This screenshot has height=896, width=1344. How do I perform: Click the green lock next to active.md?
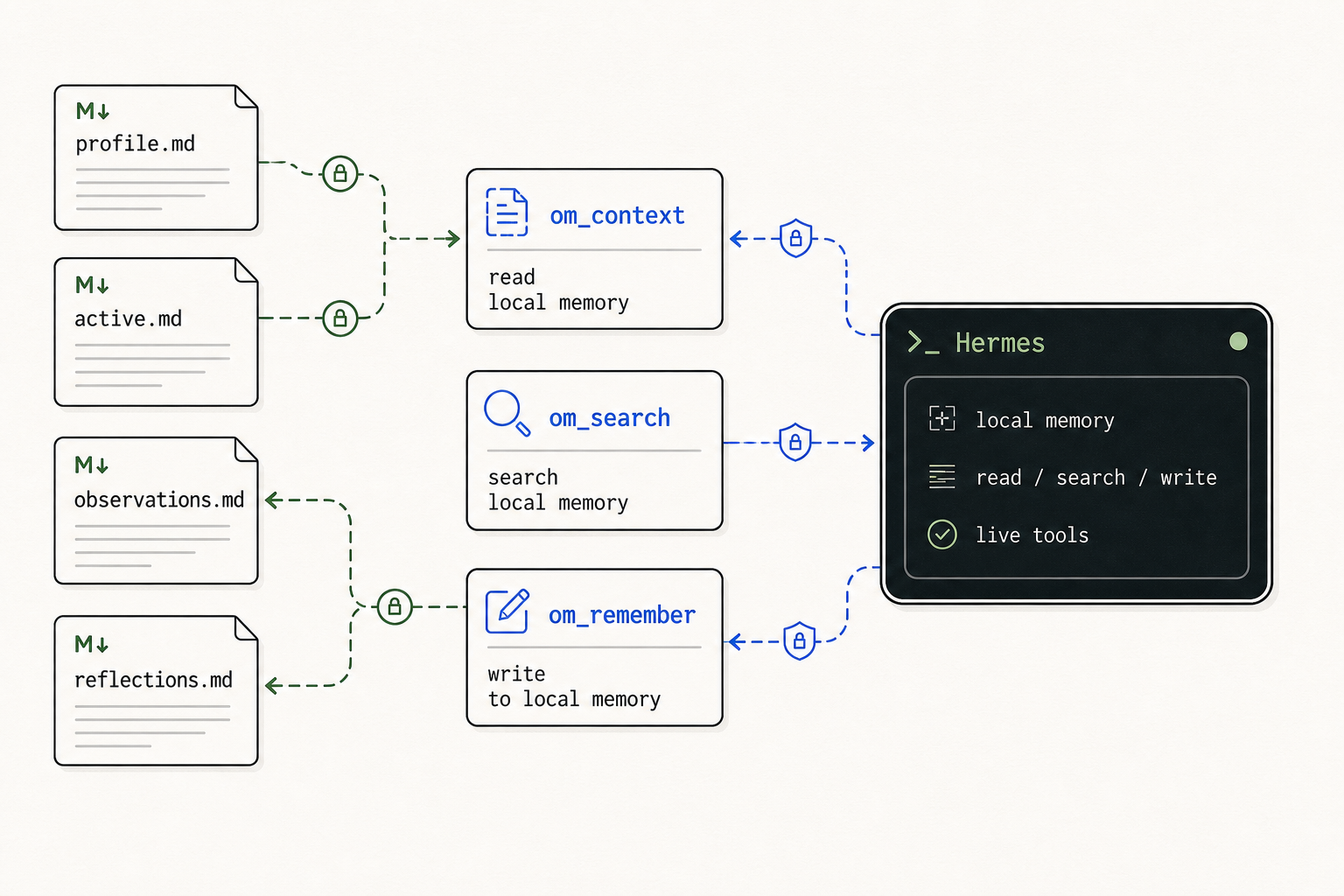tap(340, 318)
